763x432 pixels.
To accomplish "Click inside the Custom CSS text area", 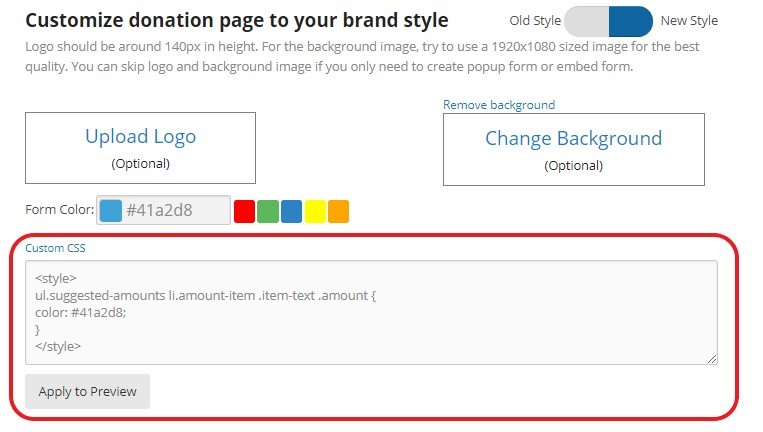I will coord(370,312).
